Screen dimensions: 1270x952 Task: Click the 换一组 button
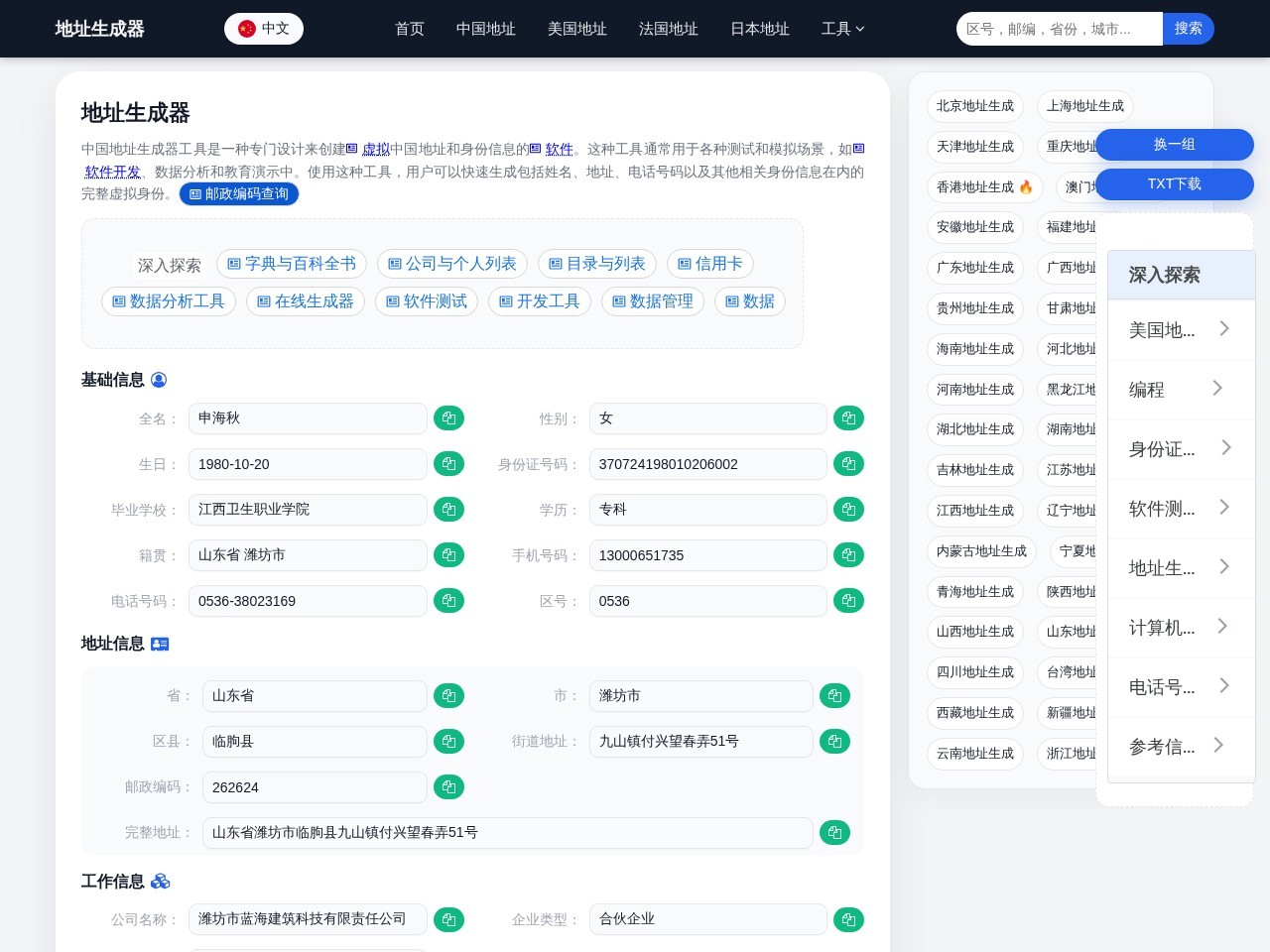tap(1175, 145)
